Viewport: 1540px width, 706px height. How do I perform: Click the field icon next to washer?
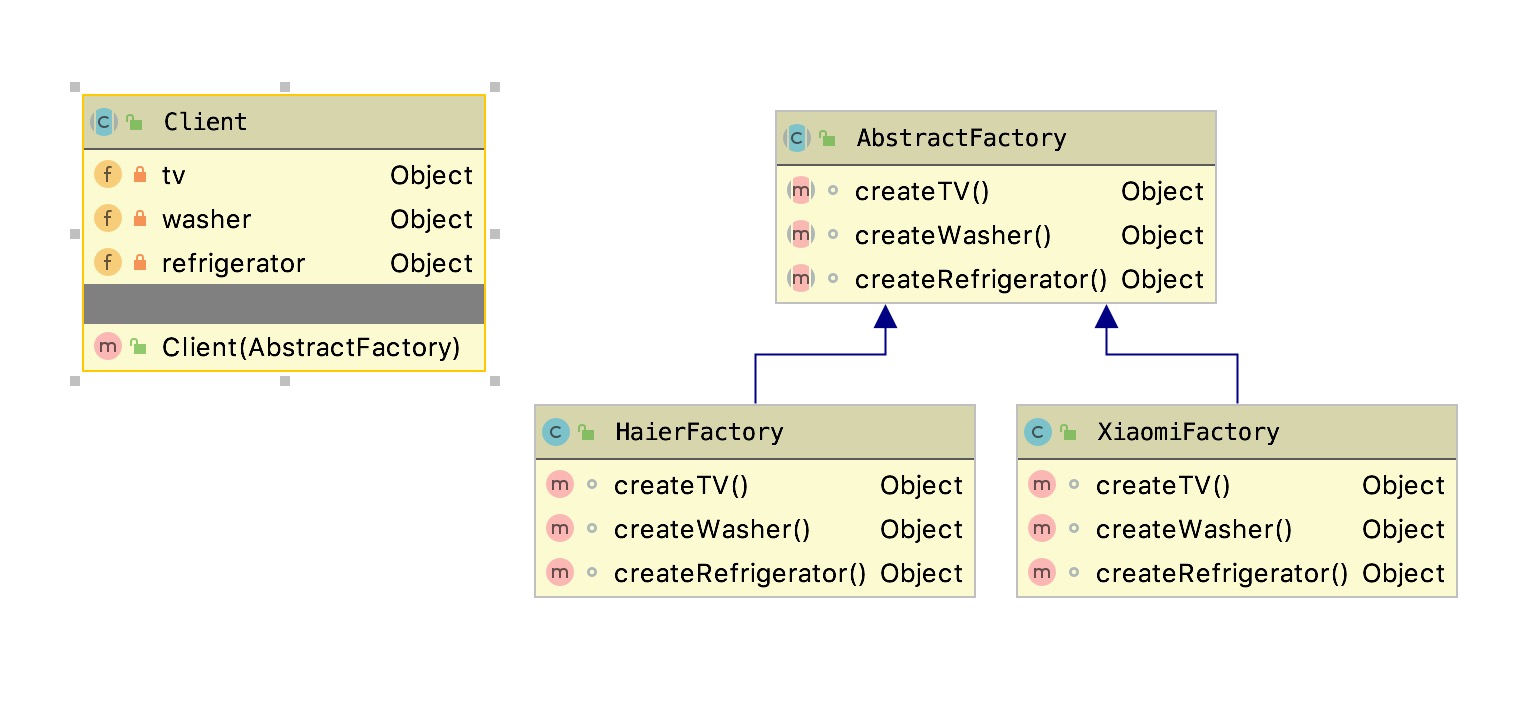(108, 219)
